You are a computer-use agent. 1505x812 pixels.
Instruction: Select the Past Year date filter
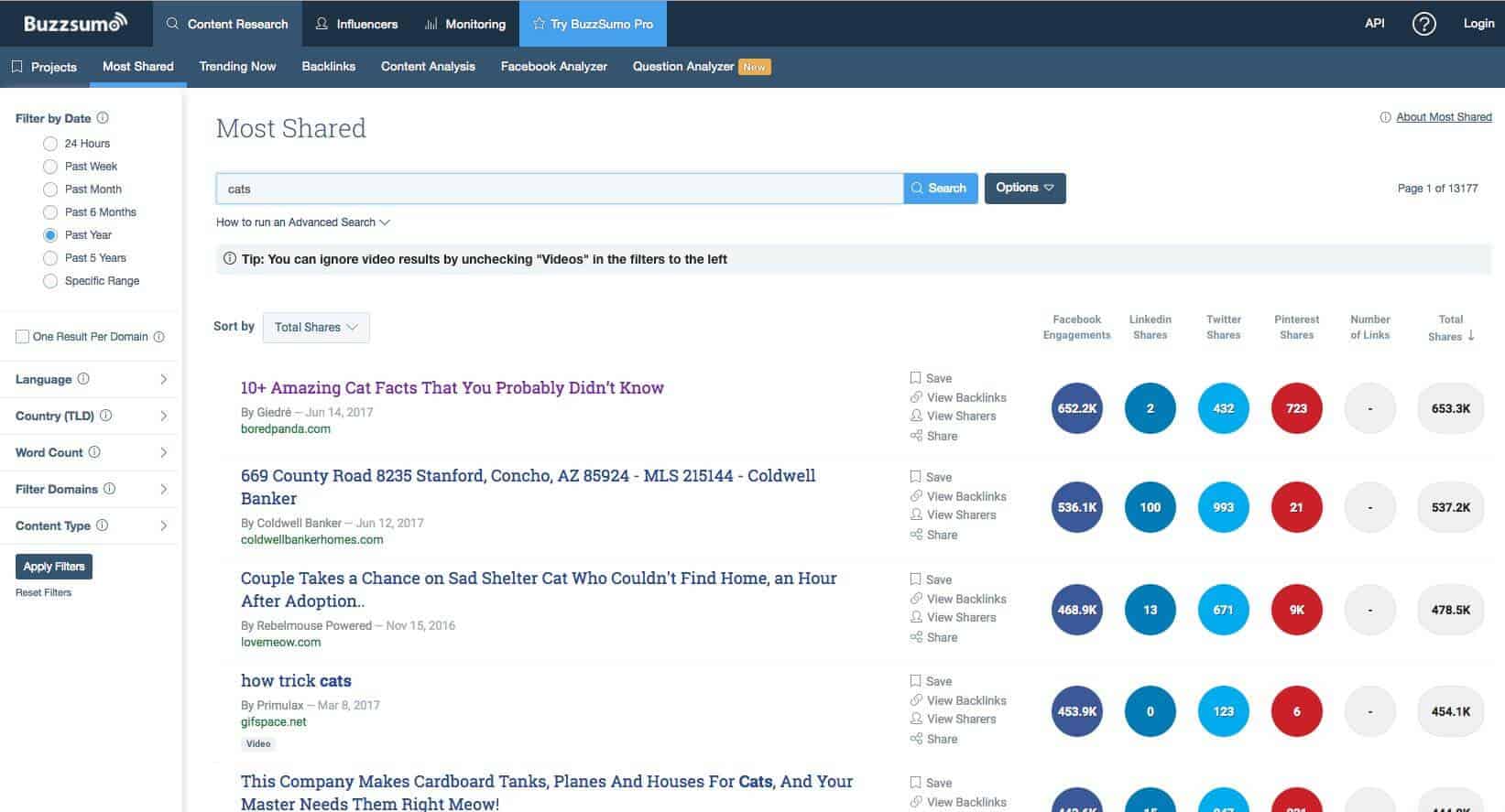pos(50,235)
